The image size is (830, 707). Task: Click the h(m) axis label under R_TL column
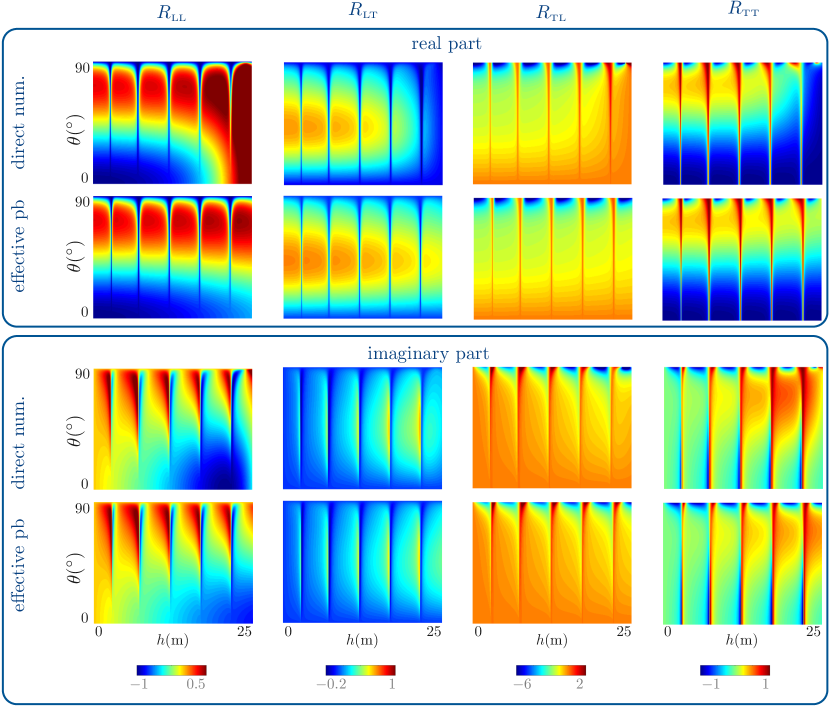552,640
